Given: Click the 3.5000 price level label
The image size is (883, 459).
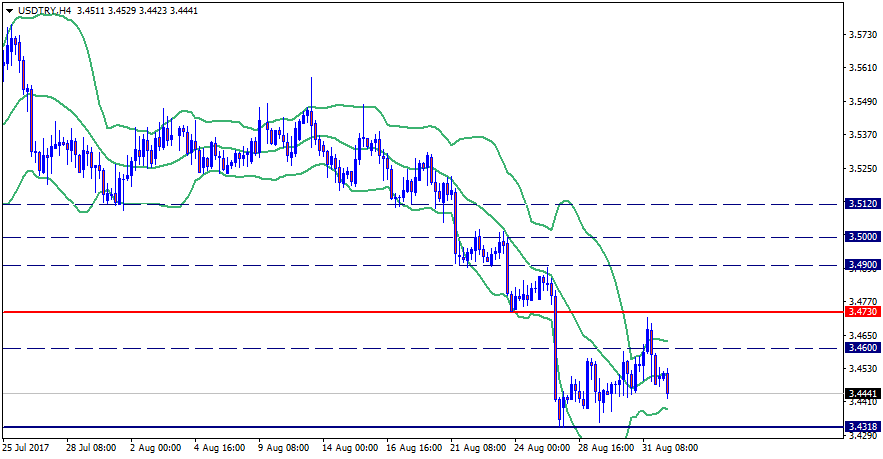Looking at the screenshot, I should pyautogui.click(x=861, y=237).
